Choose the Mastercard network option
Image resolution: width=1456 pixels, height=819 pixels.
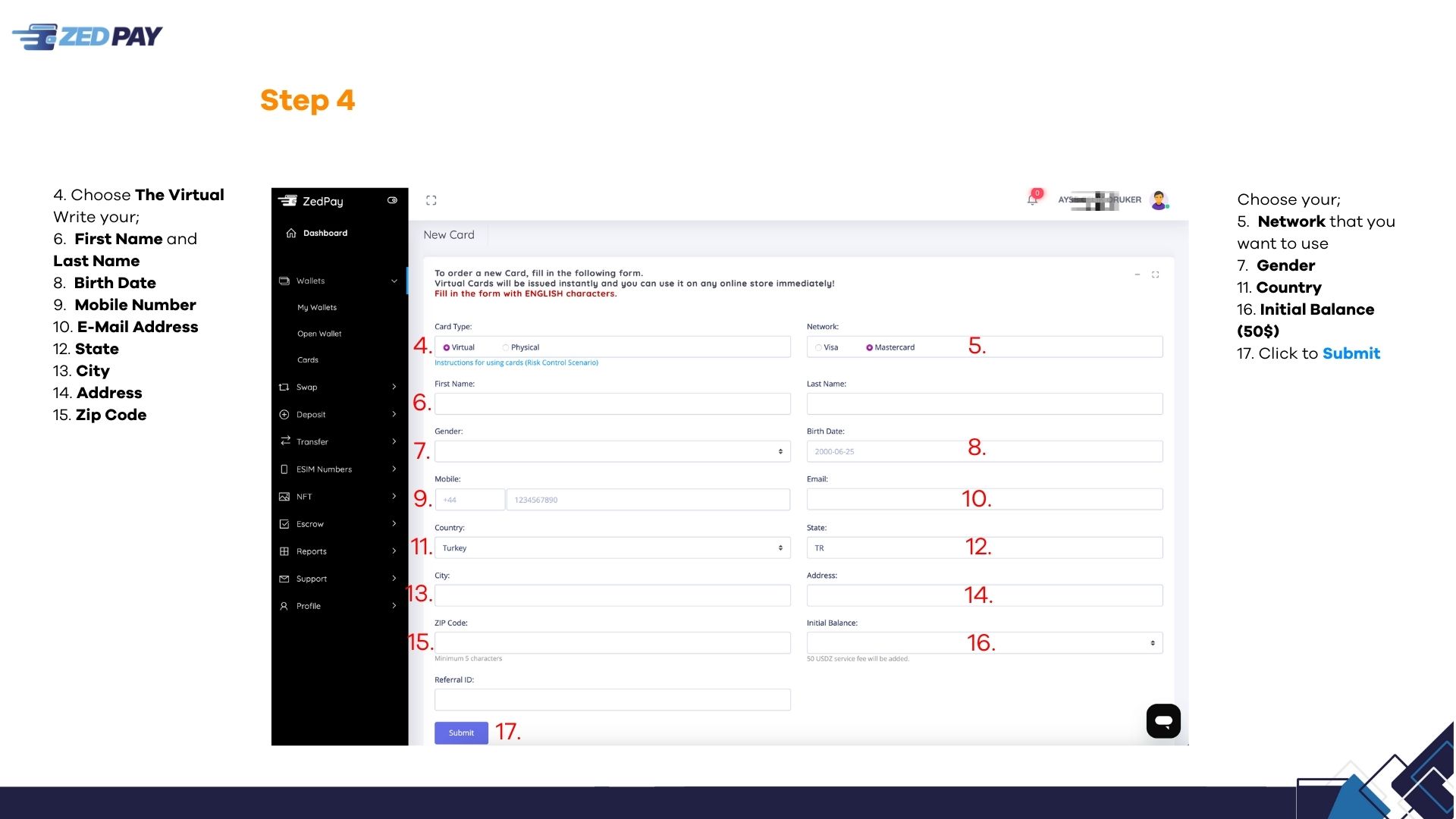coord(869,347)
